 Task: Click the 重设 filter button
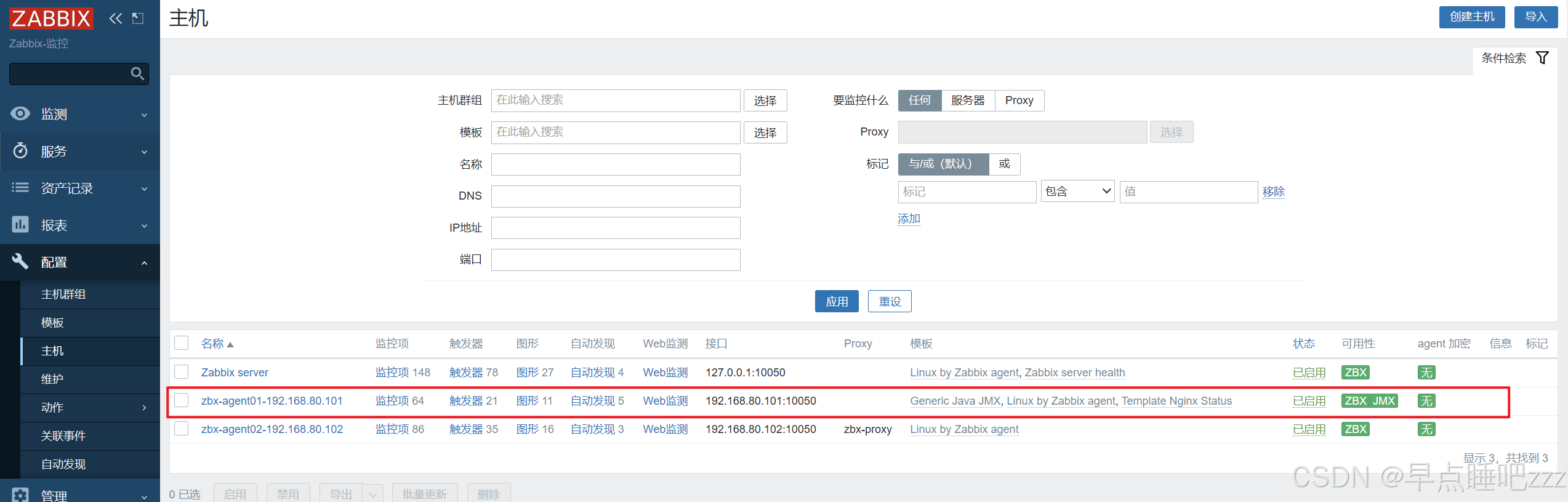(x=890, y=301)
